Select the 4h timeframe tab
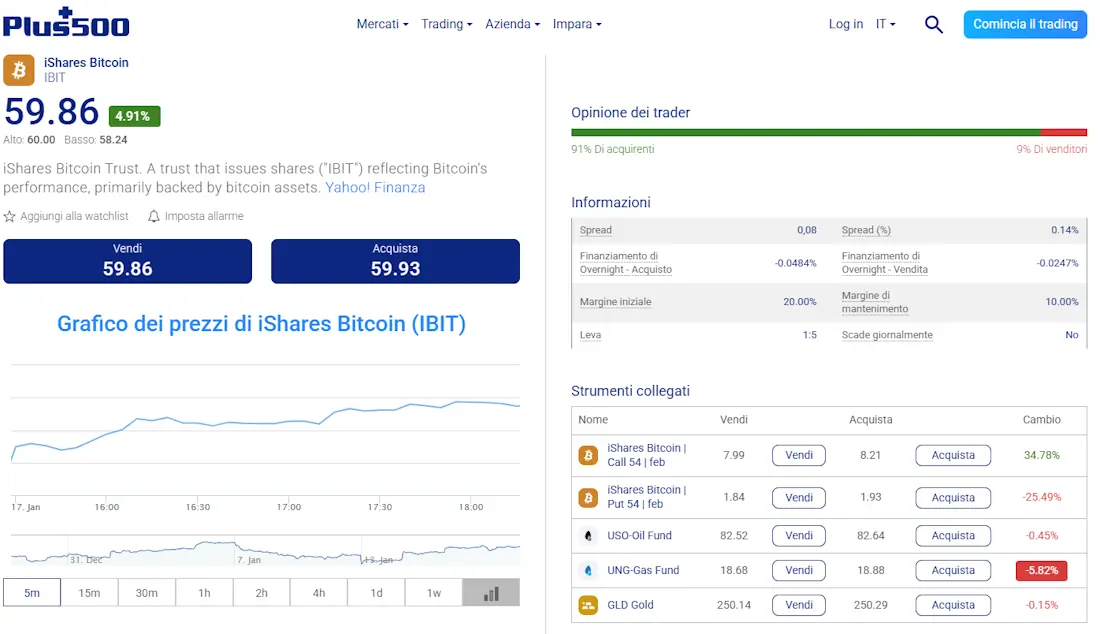 (319, 593)
